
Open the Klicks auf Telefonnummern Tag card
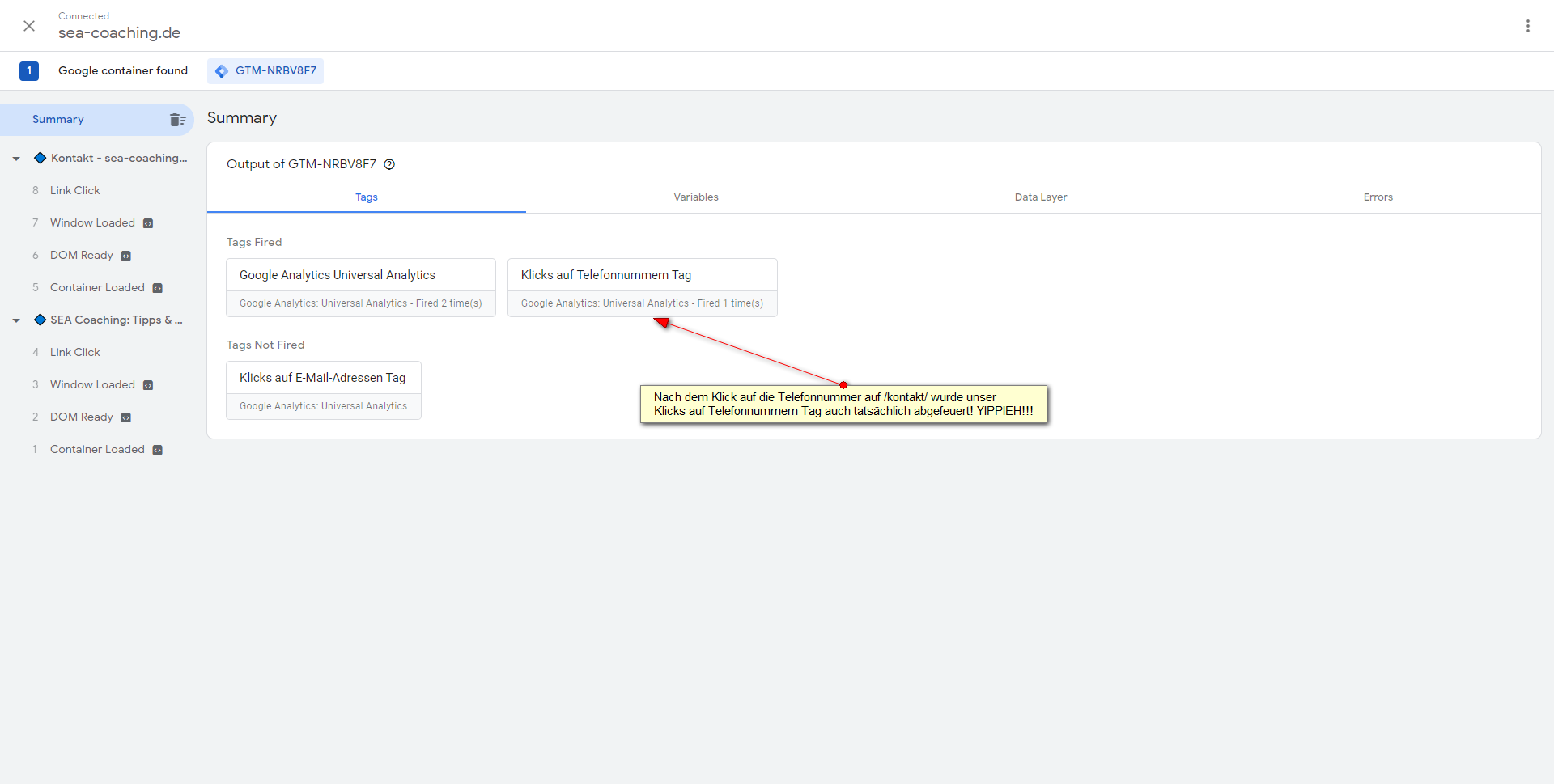pos(643,287)
